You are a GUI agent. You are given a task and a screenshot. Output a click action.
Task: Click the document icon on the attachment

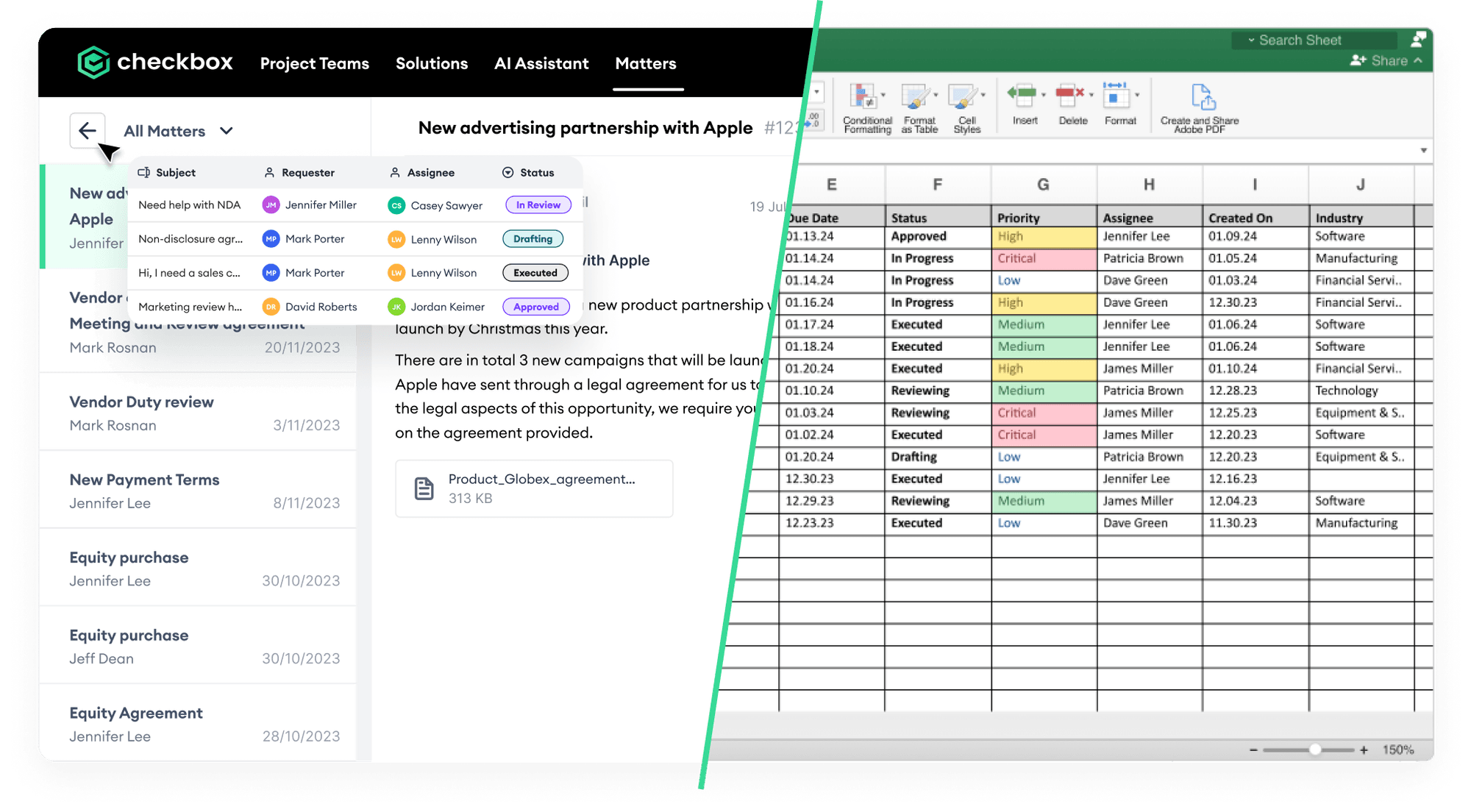pyautogui.click(x=424, y=488)
